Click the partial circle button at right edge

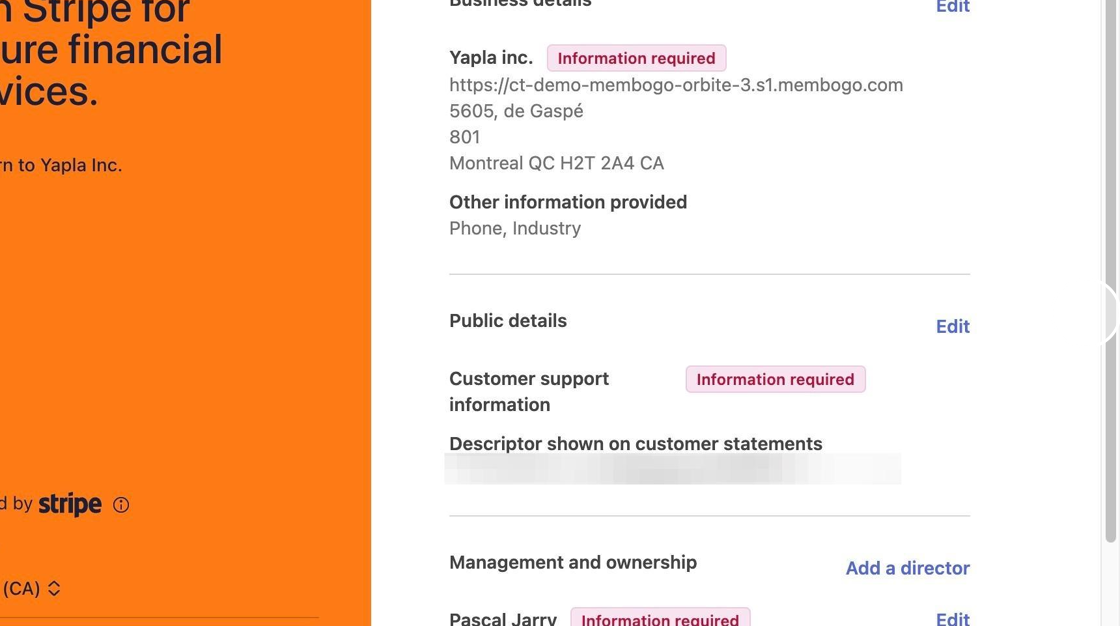click(1110, 312)
